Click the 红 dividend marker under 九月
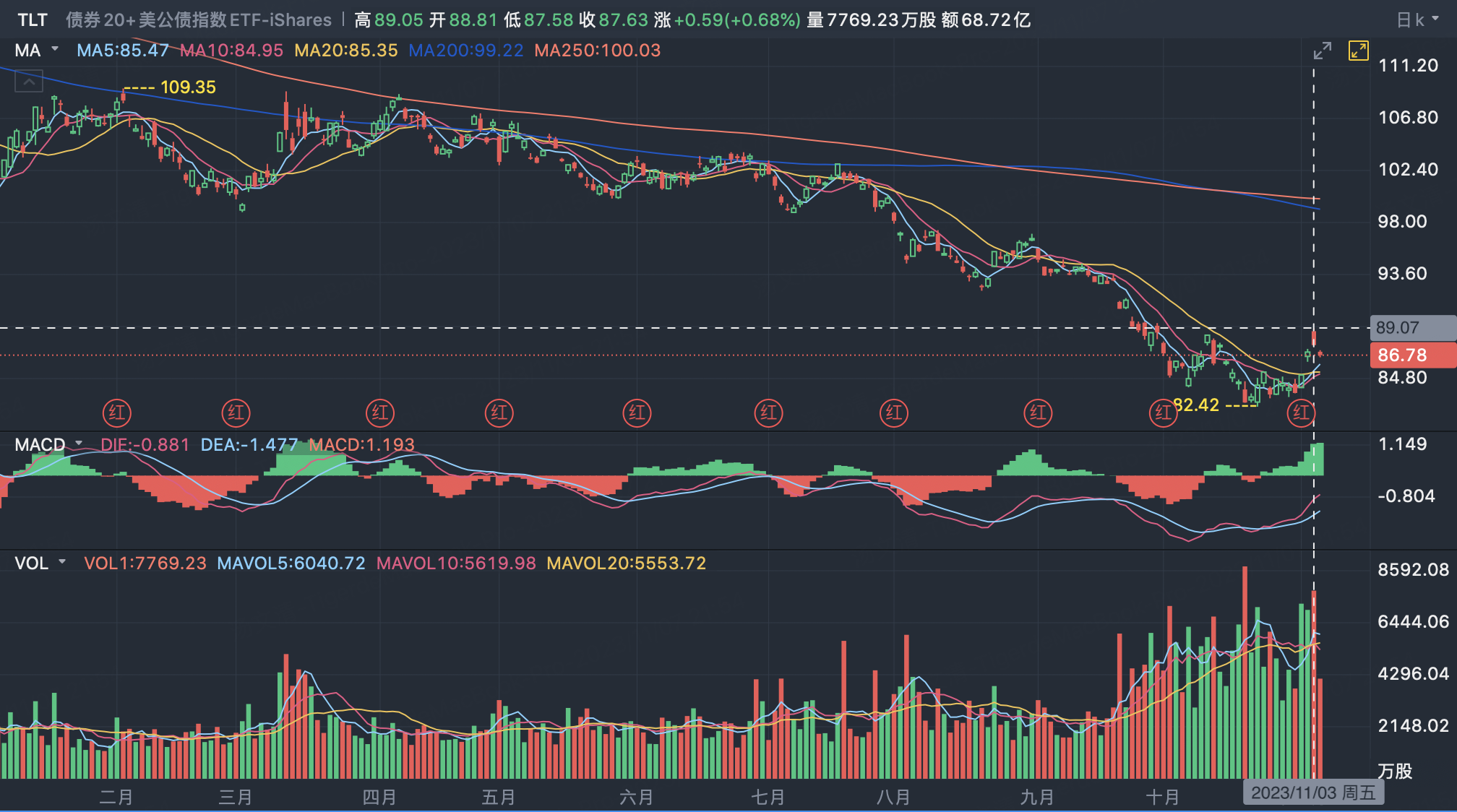The height and width of the screenshot is (812, 1457). click(1038, 413)
